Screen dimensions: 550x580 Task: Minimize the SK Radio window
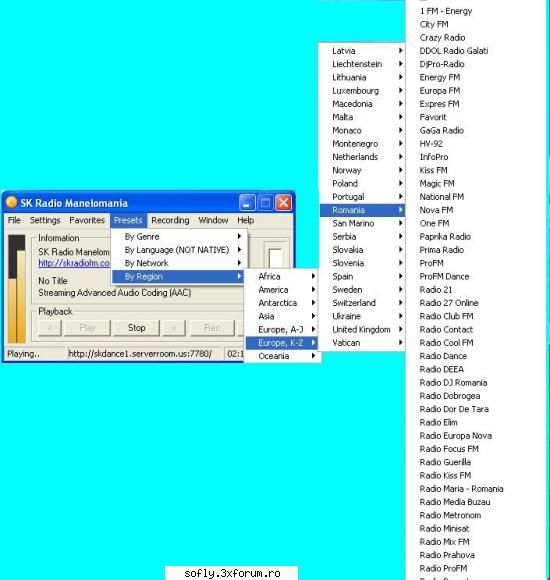coord(247,203)
